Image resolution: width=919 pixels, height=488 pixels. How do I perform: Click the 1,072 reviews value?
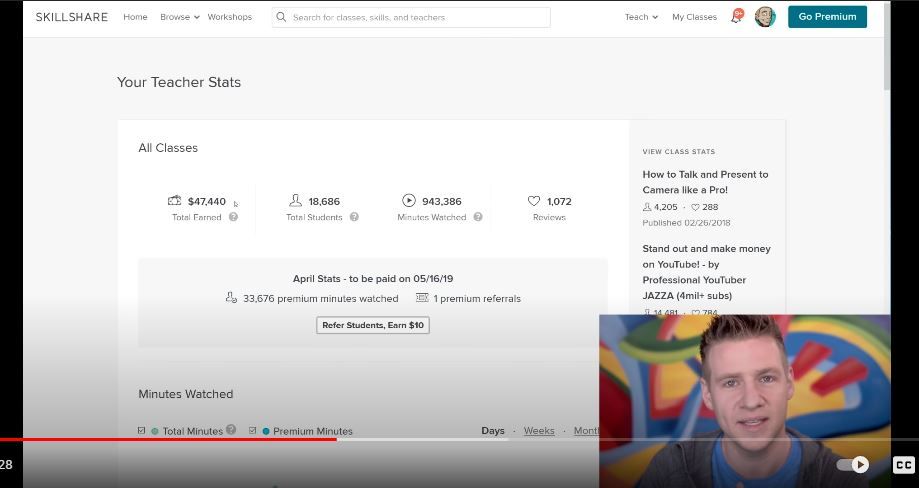pos(559,202)
